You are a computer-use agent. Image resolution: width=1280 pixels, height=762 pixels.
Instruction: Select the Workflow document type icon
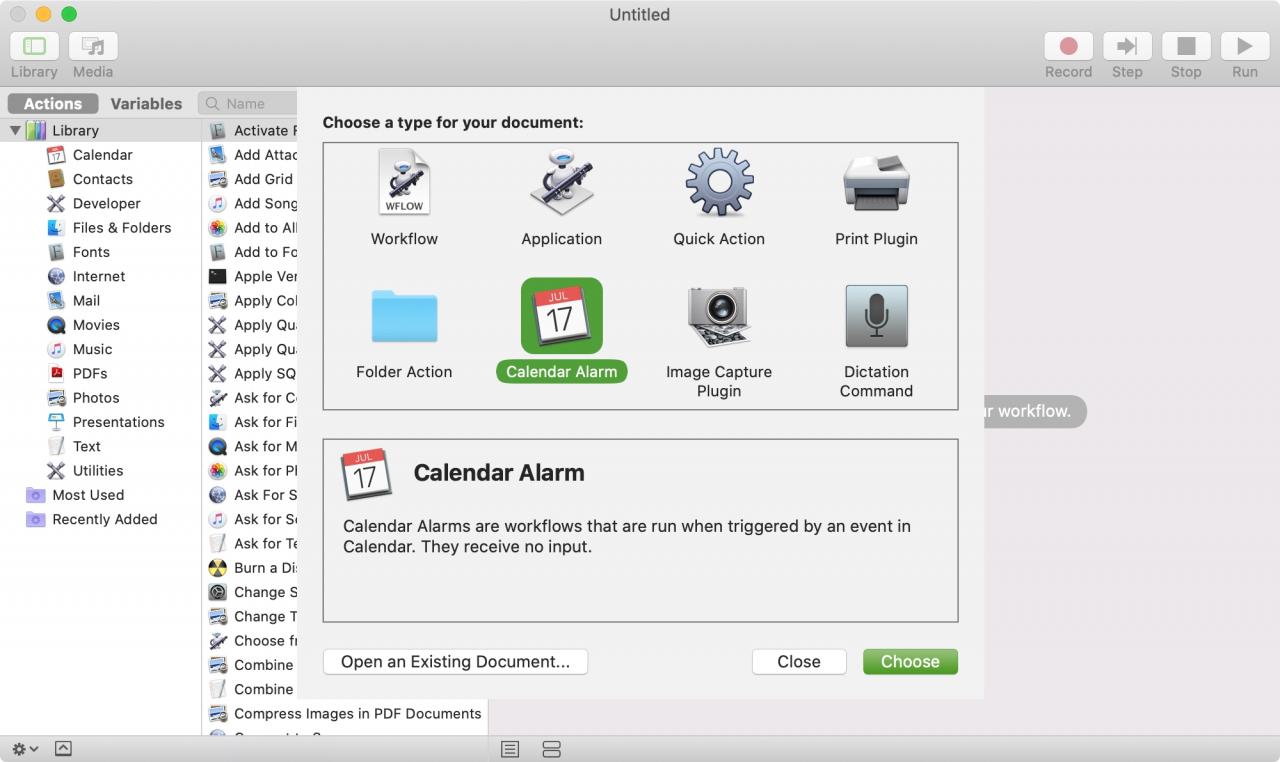[404, 182]
